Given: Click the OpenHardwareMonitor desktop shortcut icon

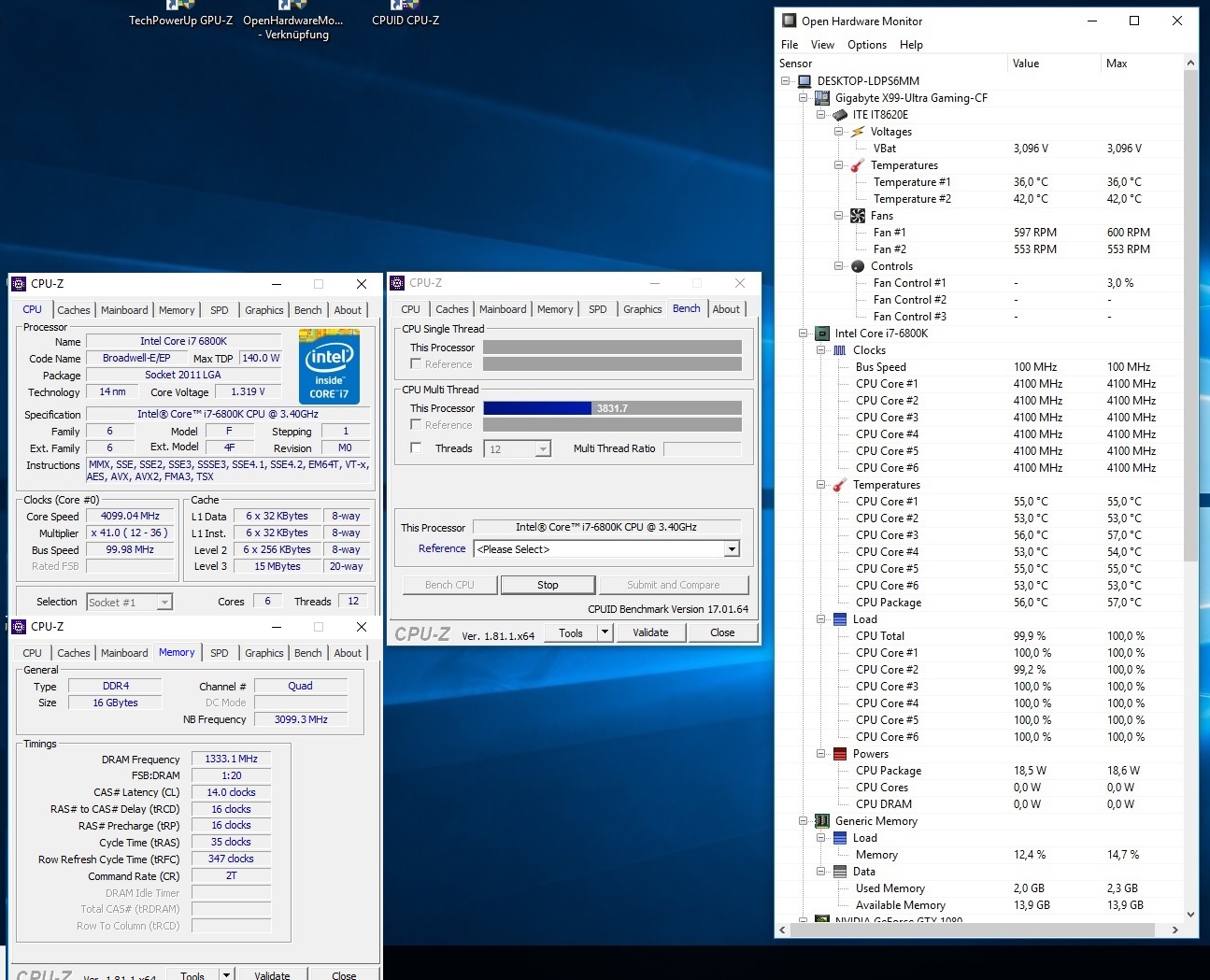Looking at the screenshot, I should [292, 7].
